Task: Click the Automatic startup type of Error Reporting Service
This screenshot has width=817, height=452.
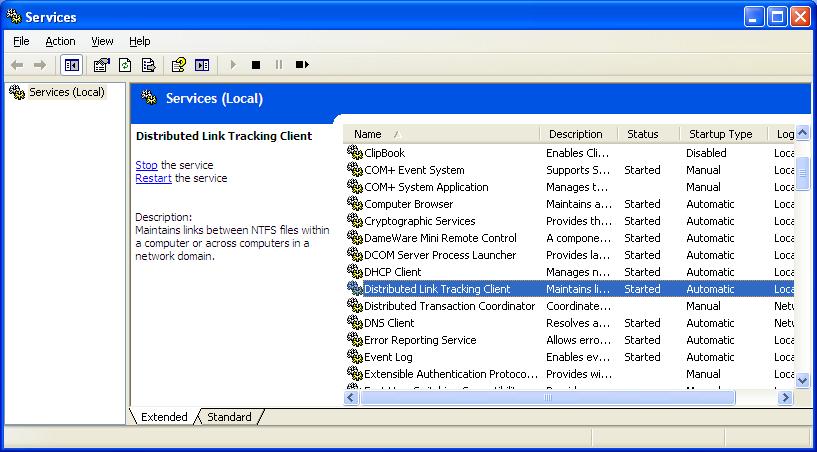Action: click(710, 340)
